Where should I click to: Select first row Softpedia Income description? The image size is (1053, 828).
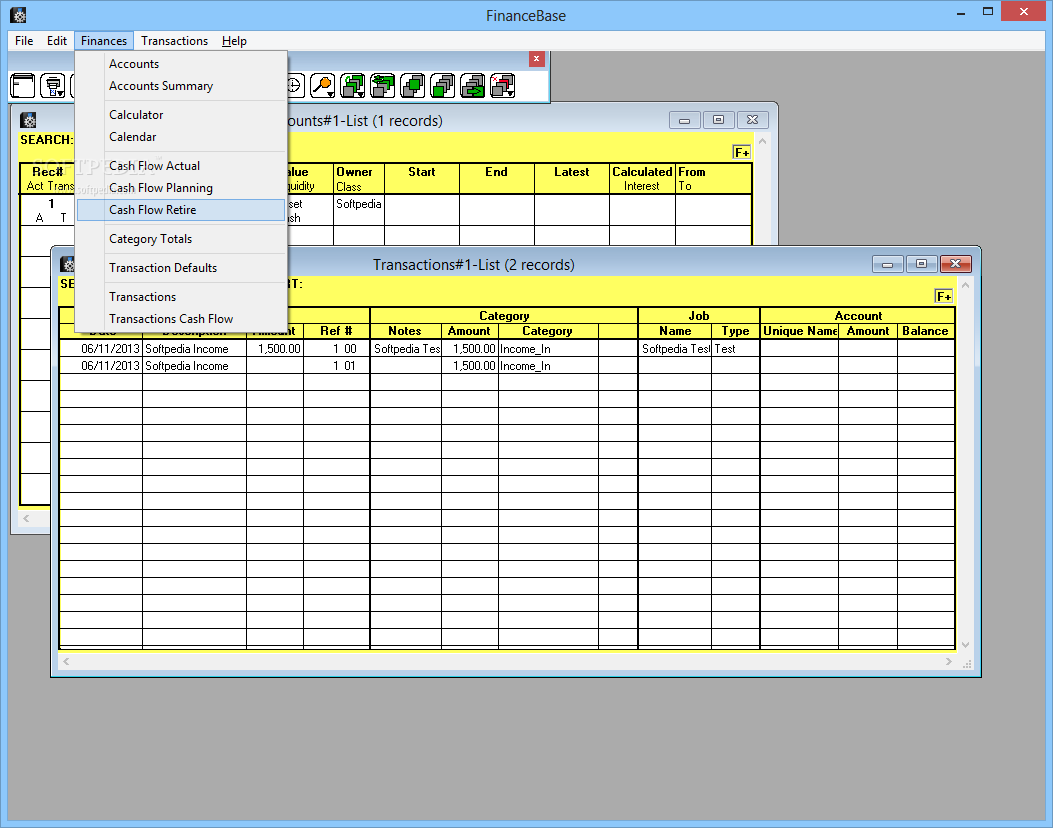click(x=194, y=349)
